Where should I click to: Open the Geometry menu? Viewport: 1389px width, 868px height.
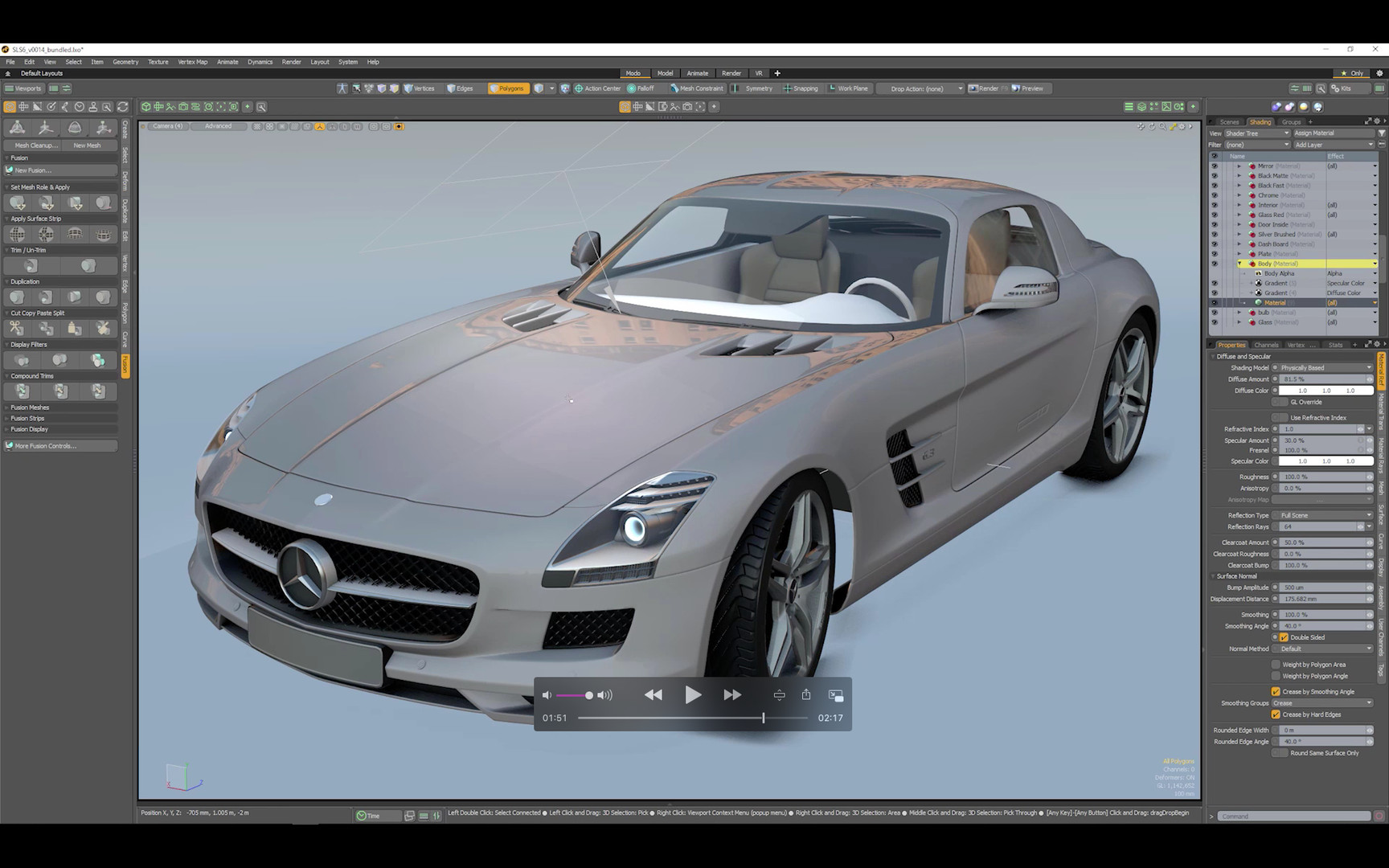(125, 62)
